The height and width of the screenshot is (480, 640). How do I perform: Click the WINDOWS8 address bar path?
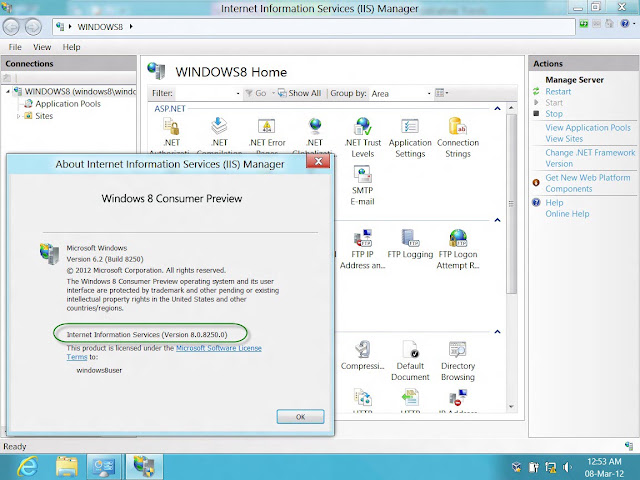click(x=100, y=27)
